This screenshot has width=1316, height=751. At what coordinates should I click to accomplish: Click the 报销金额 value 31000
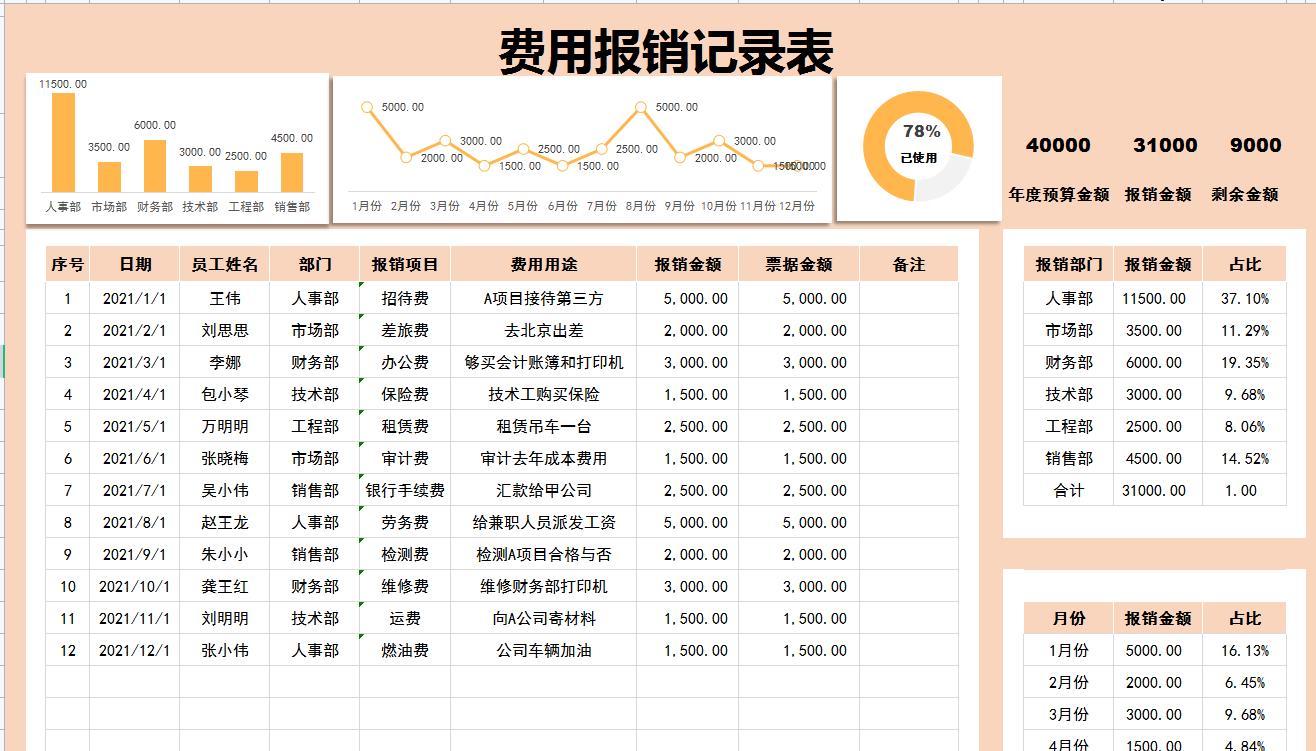(1163, 146)
